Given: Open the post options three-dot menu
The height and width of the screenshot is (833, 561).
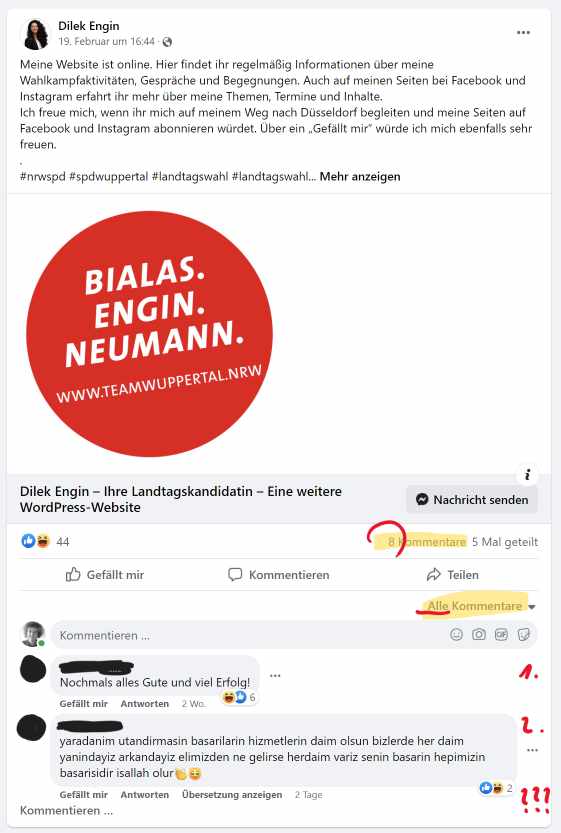Looking at the screenshot, I should coord(523,32).
